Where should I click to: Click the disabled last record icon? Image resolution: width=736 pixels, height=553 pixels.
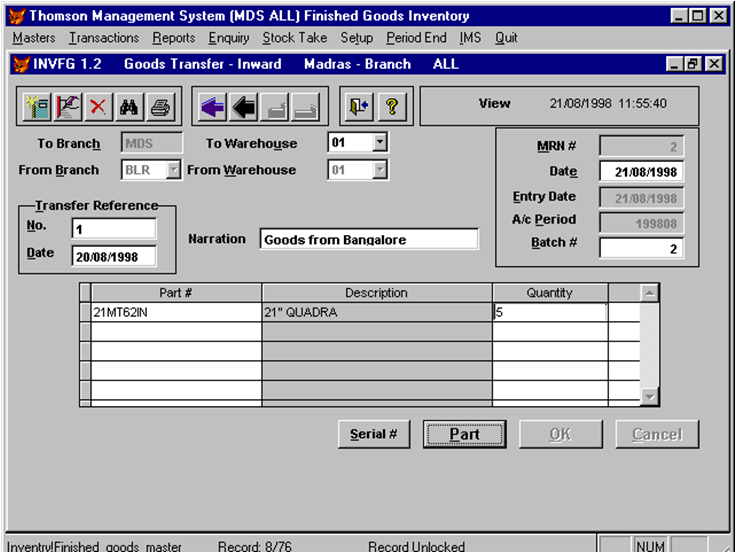[306, 107]
